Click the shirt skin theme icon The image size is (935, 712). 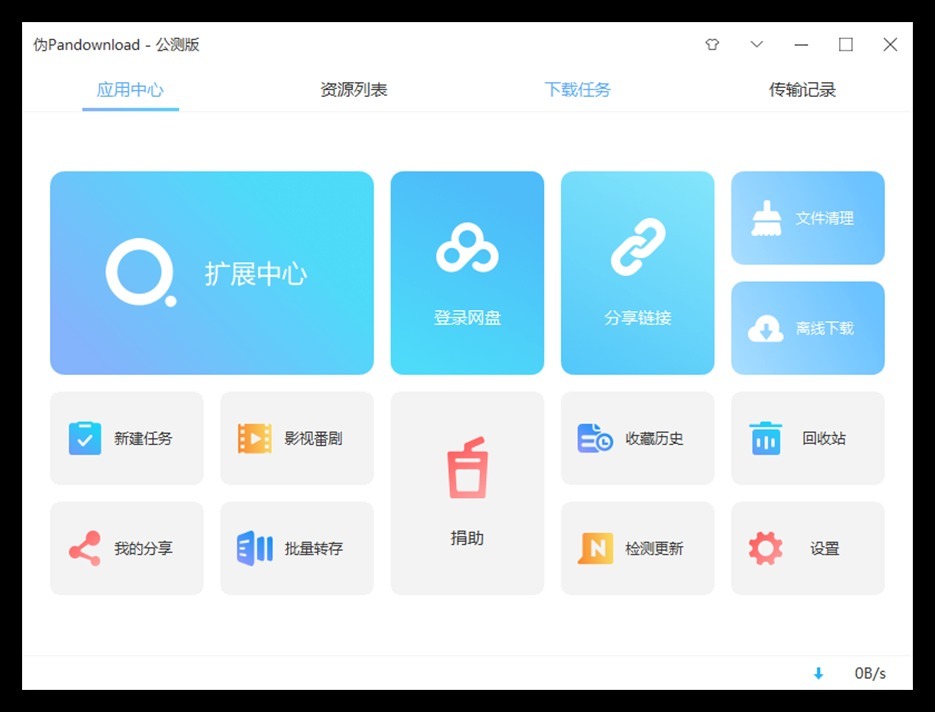(712, 45)
